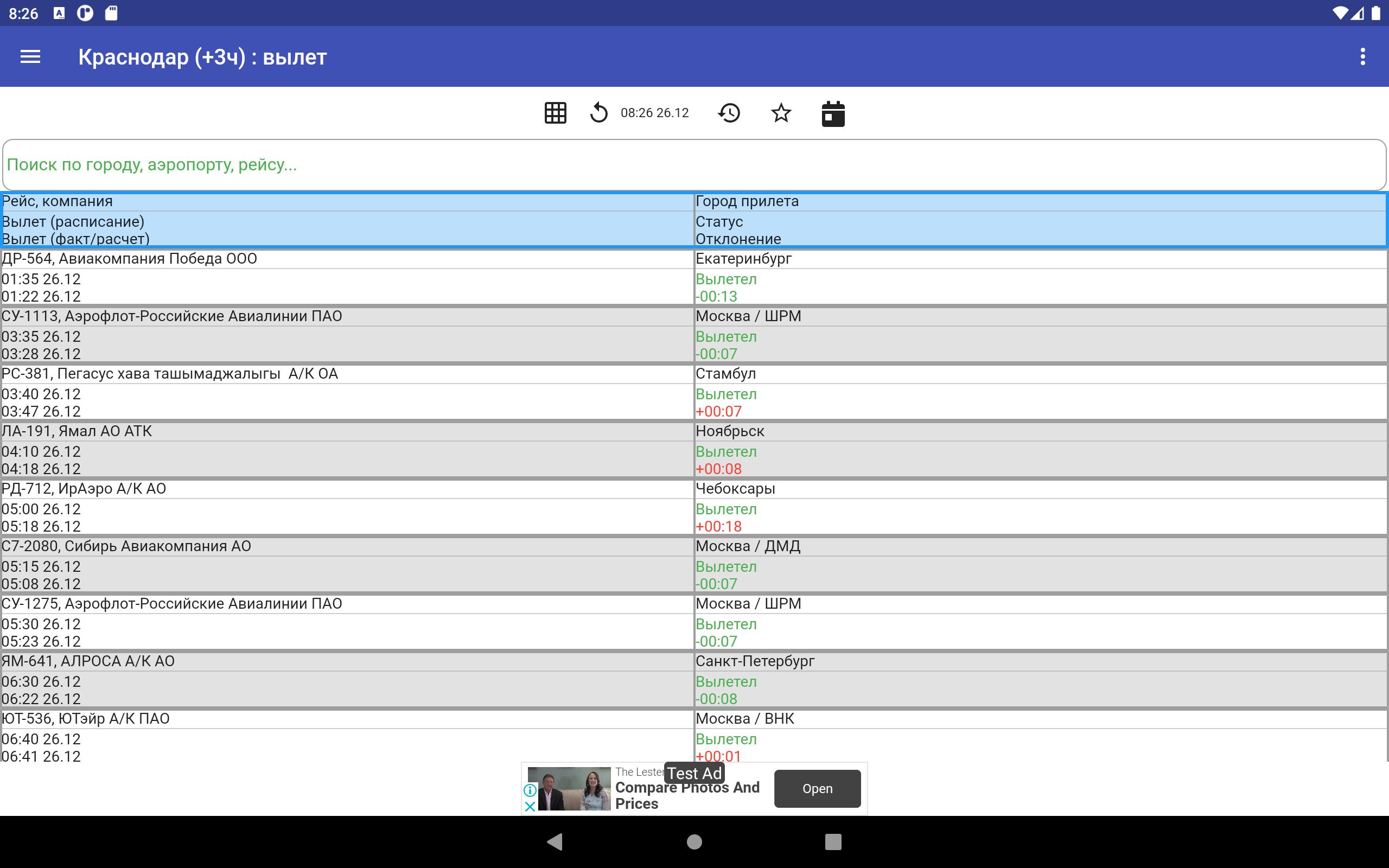Close the ad with X icon
The height and width of the screenshot is (868, 1389).
click(530, 807)
